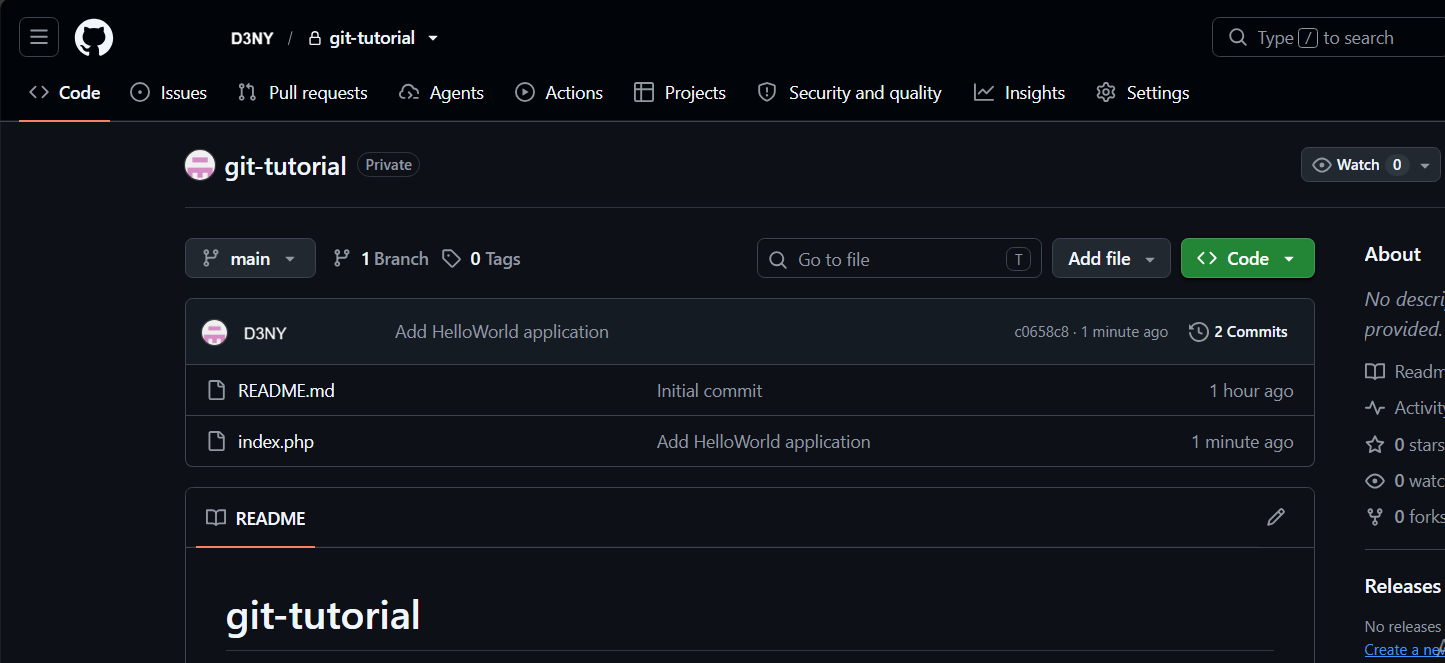This screenshot has width=1445, height=663.
Task: Open the index.php file
Action: 276,442
